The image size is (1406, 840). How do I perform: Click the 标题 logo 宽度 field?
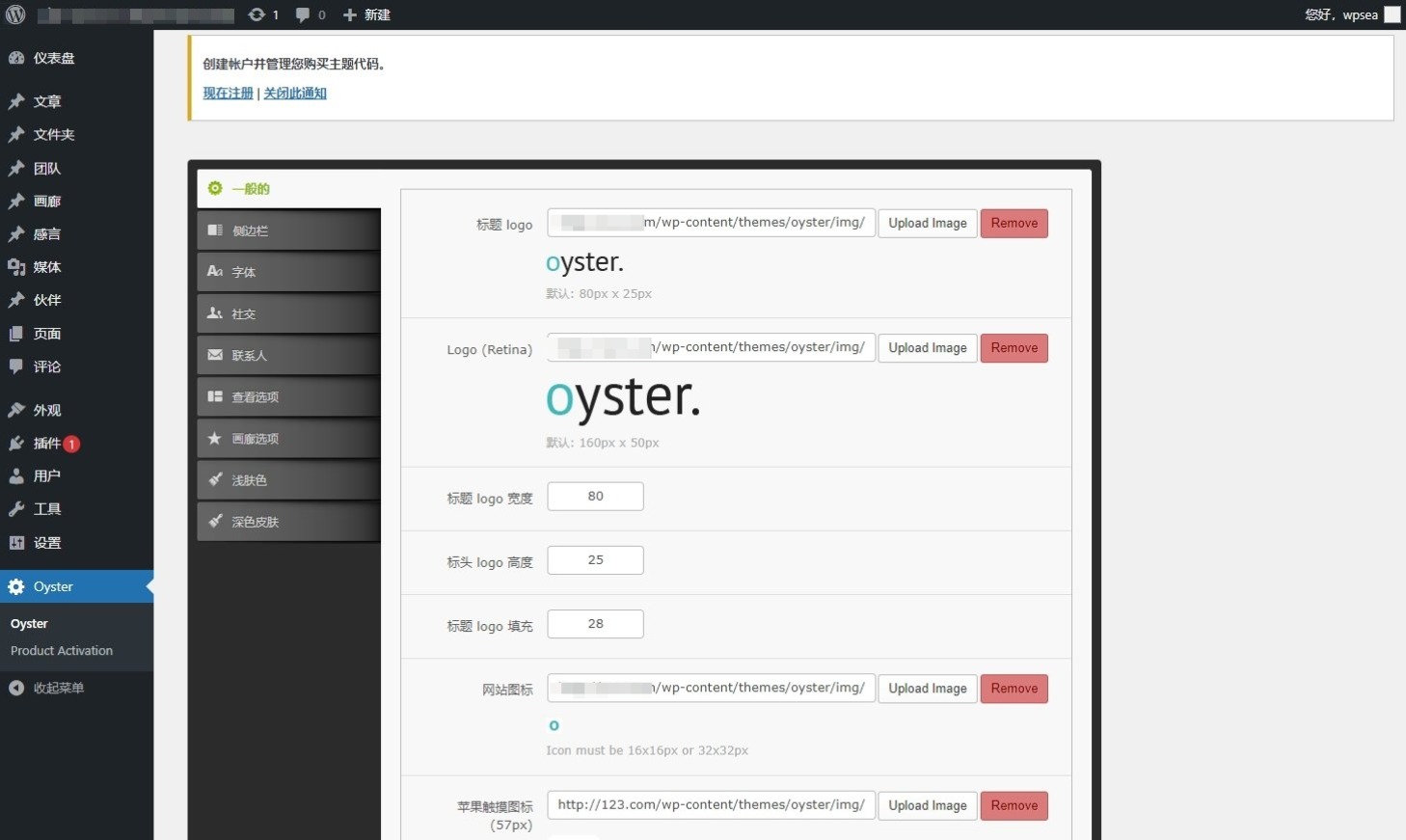(595, 497)
